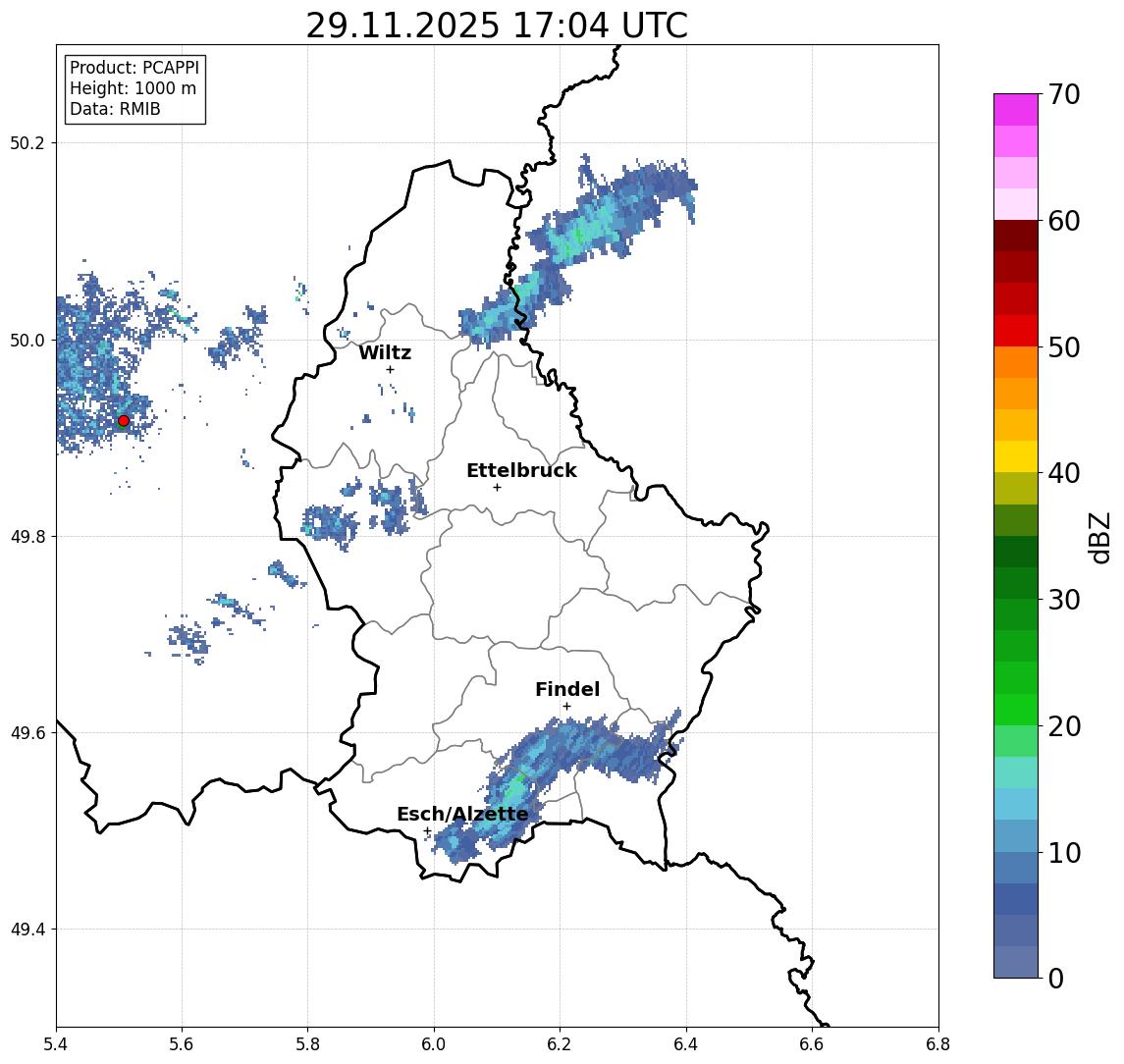Click the plus marker below Ettelbruck

(497, 488)
